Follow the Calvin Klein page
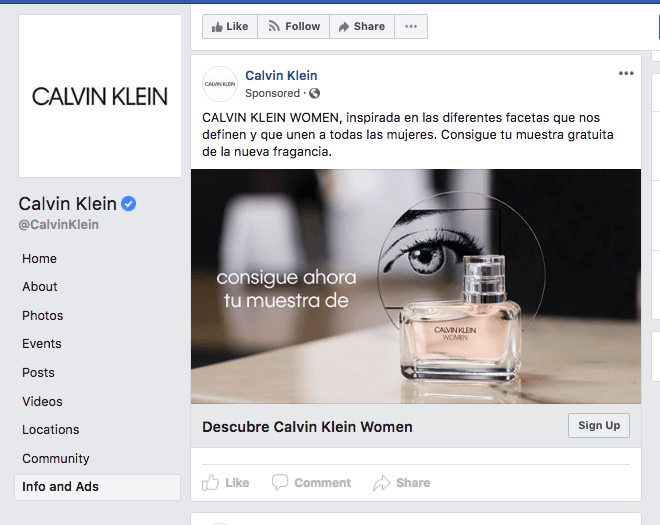 pyautogui.click(x=293, y=27)
